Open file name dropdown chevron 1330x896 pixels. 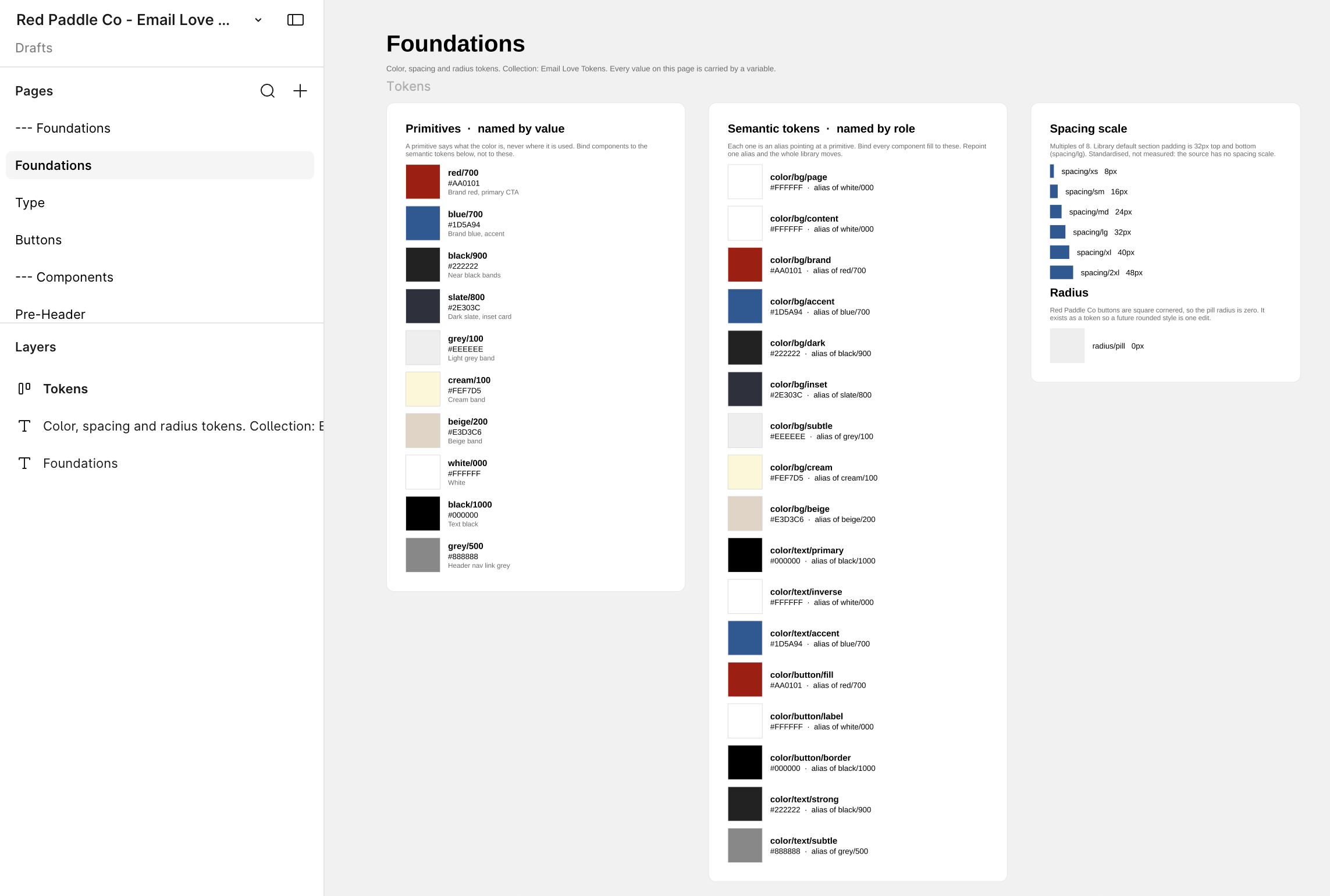click(x=258, y=20)
